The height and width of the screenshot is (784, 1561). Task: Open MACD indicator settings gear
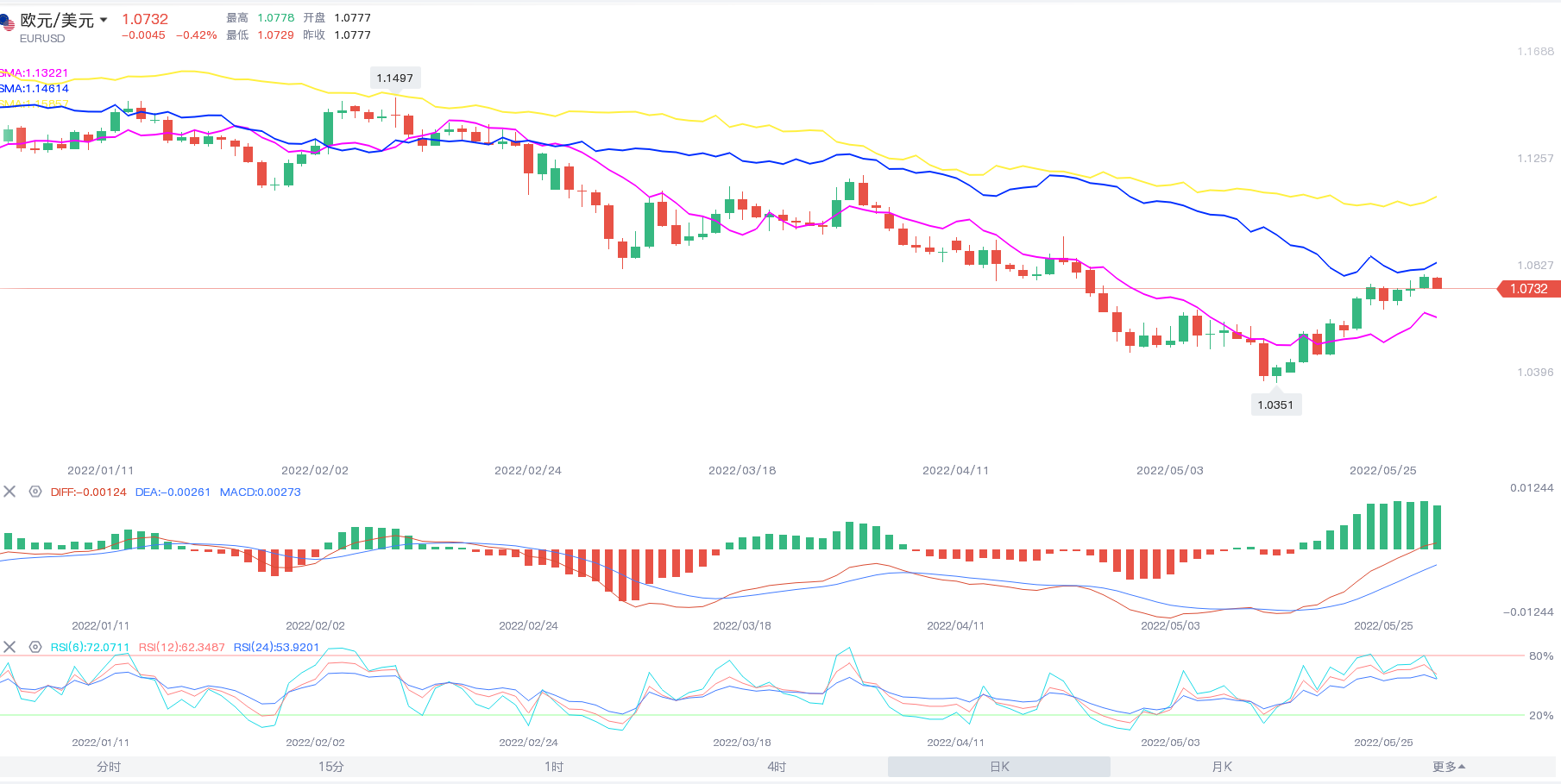pos(35,492)
